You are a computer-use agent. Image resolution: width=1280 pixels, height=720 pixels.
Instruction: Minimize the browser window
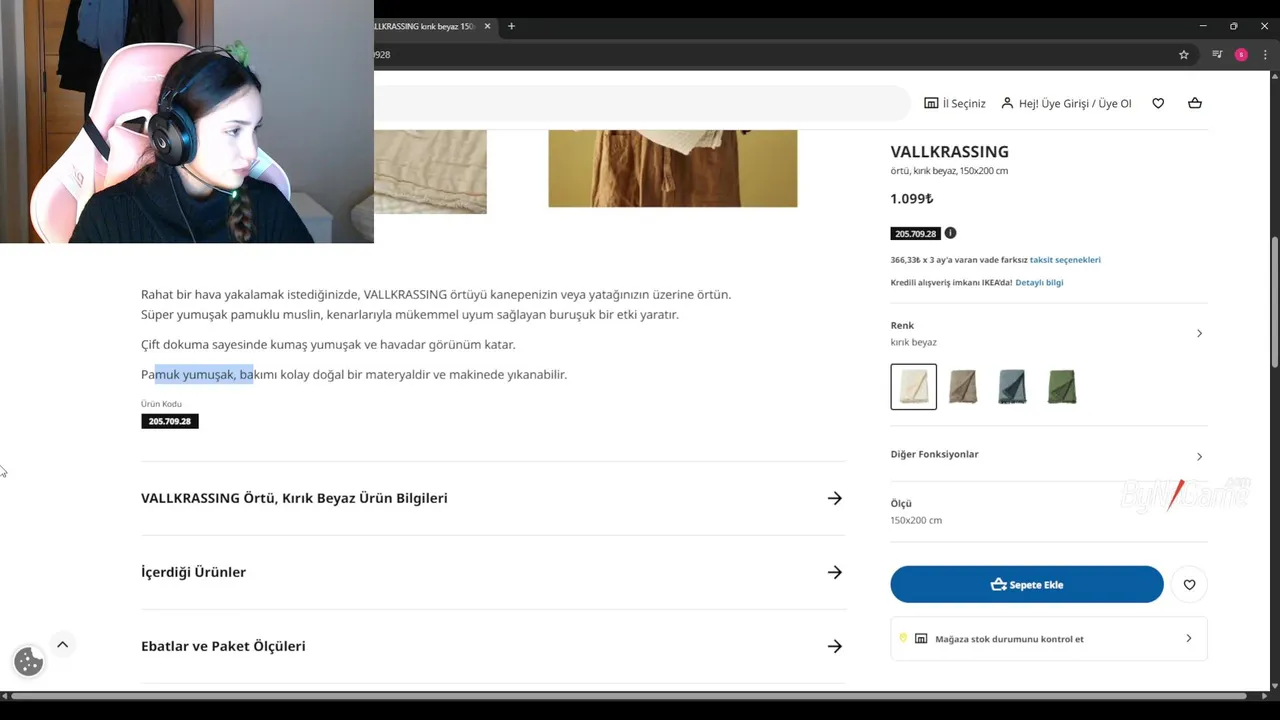pyautogui.click(x=1203, y=26)
